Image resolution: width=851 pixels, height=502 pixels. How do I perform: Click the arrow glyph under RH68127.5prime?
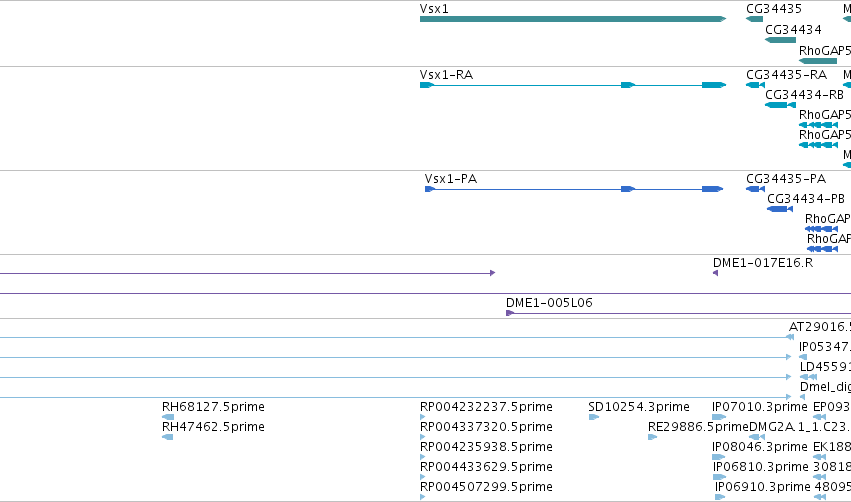[168, 417]
